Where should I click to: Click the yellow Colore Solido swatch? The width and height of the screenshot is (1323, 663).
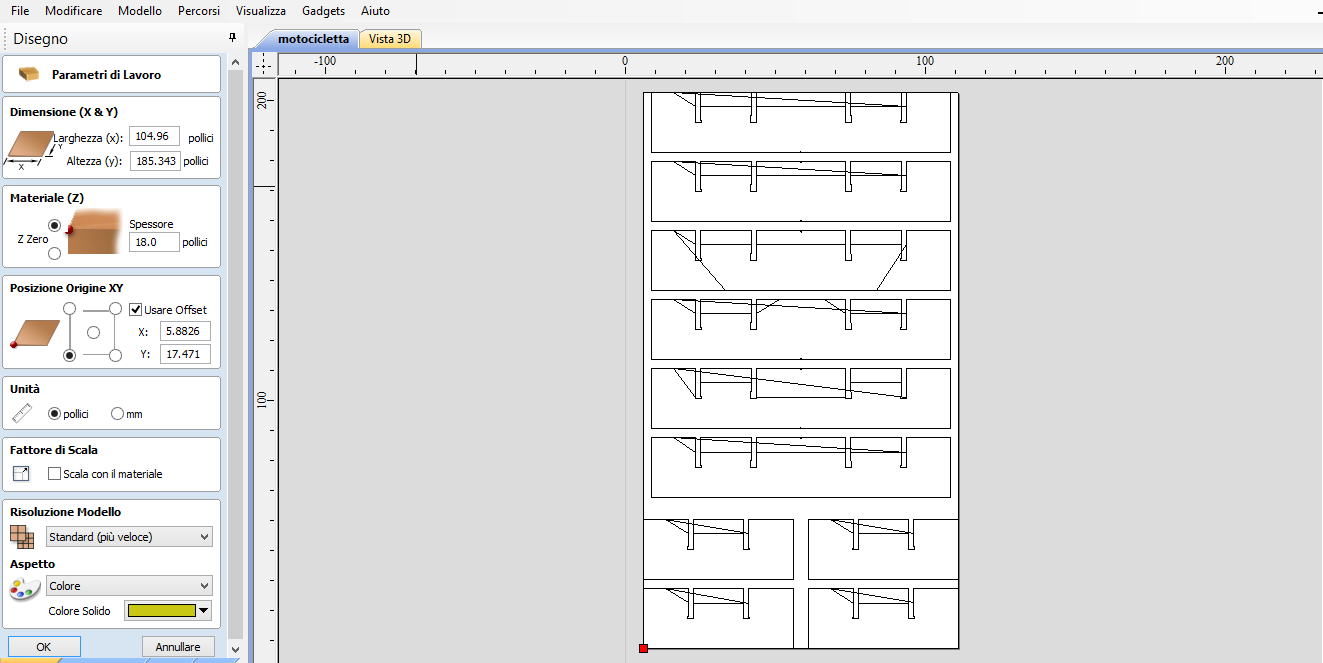pyautogui.click(x=160, y=611)
